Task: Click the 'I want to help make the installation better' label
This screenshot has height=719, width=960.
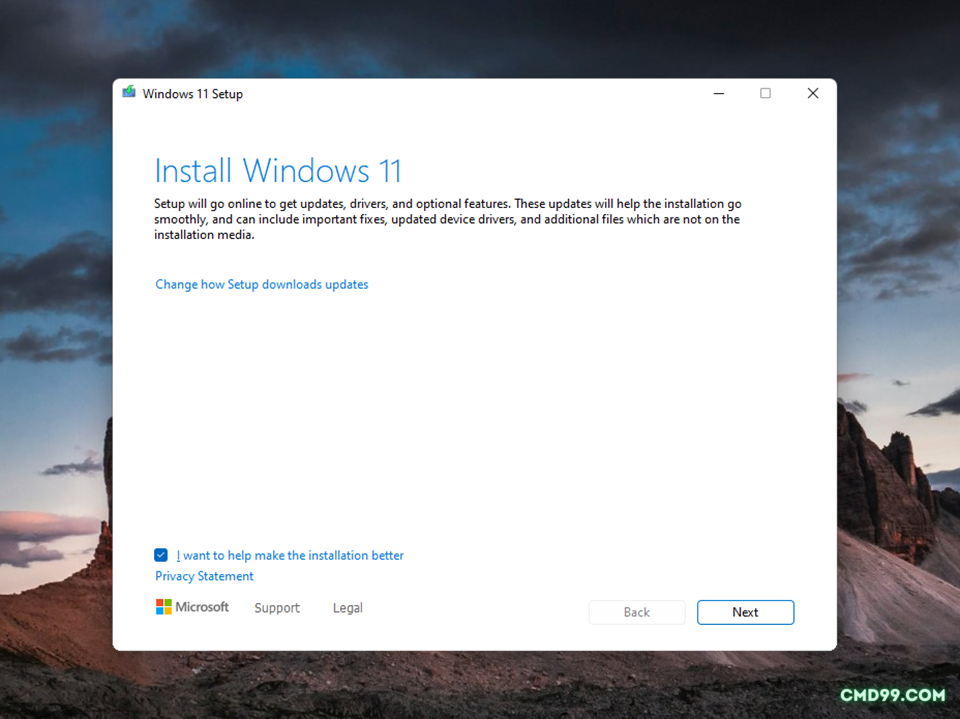Action: [290, 555]
